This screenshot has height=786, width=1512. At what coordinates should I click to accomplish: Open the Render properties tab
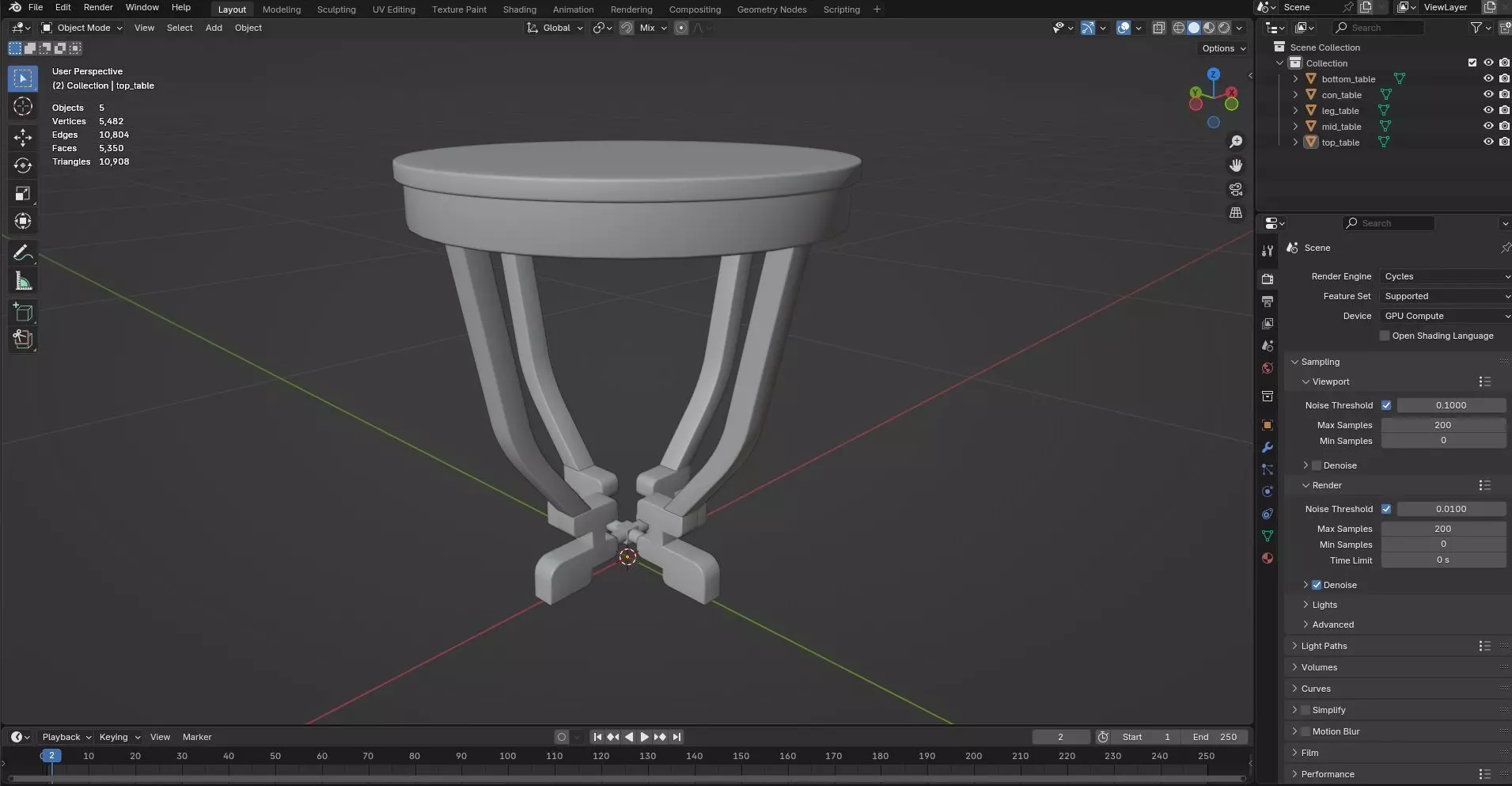point(1268,279)
